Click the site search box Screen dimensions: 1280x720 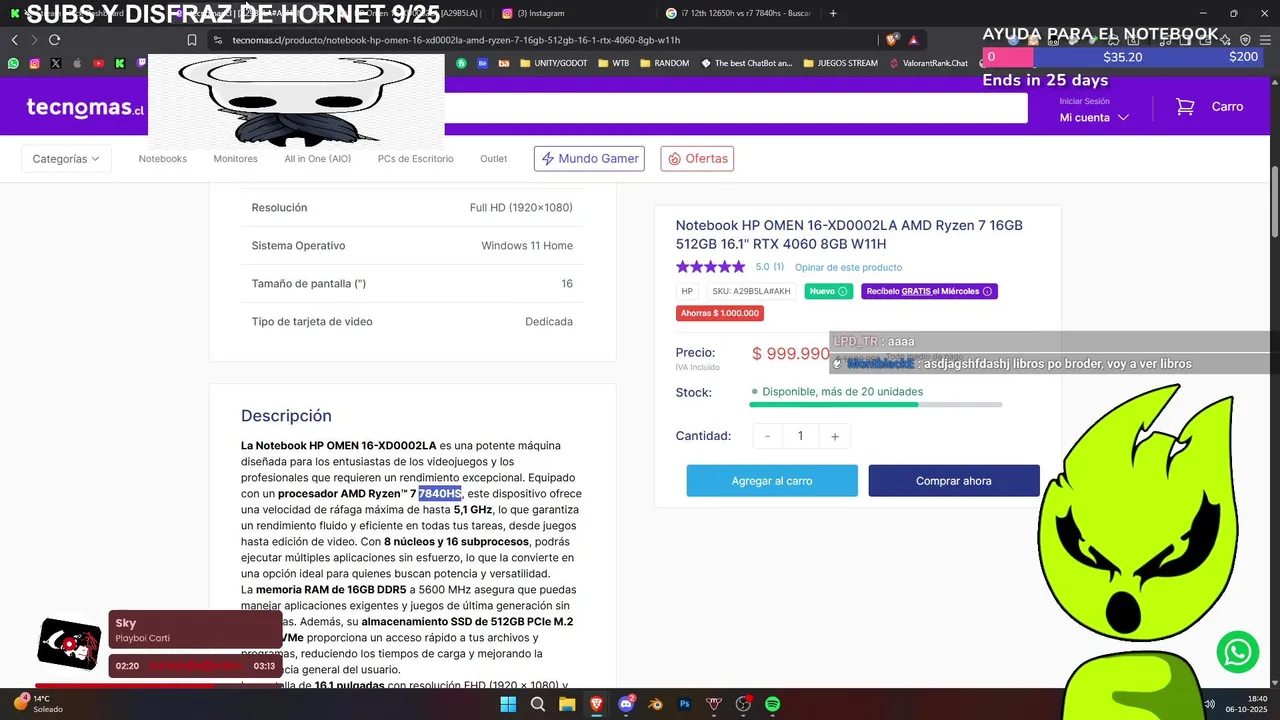(x=736, y=107)
